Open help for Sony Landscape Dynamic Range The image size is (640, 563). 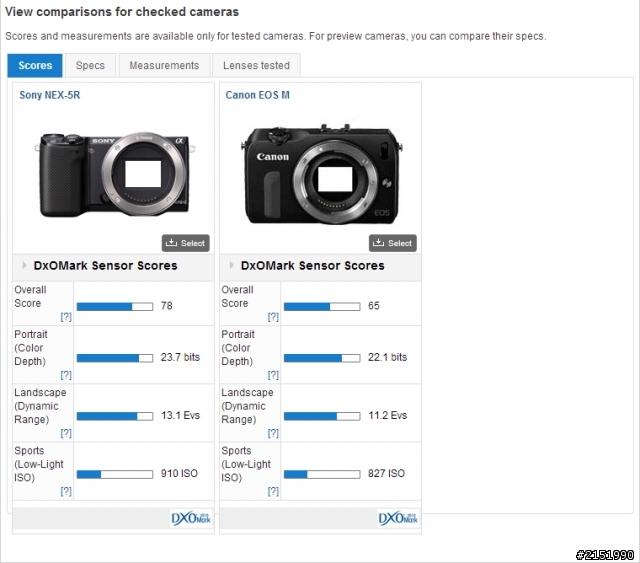pyautogui.click(x=66, y=433)
